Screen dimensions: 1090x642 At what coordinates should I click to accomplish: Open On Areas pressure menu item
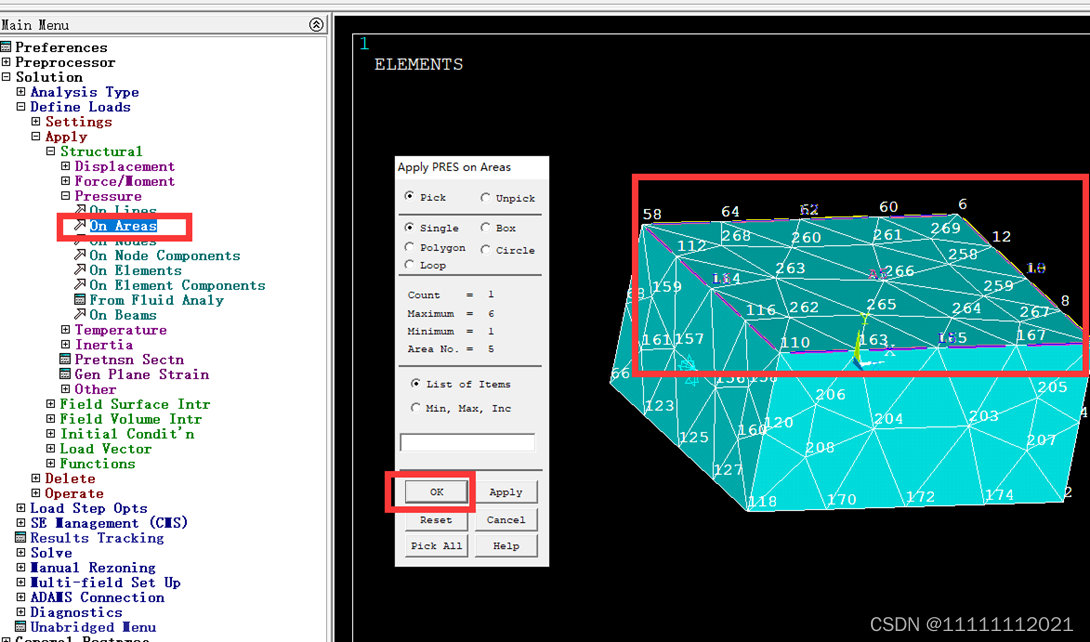point(122,226)
